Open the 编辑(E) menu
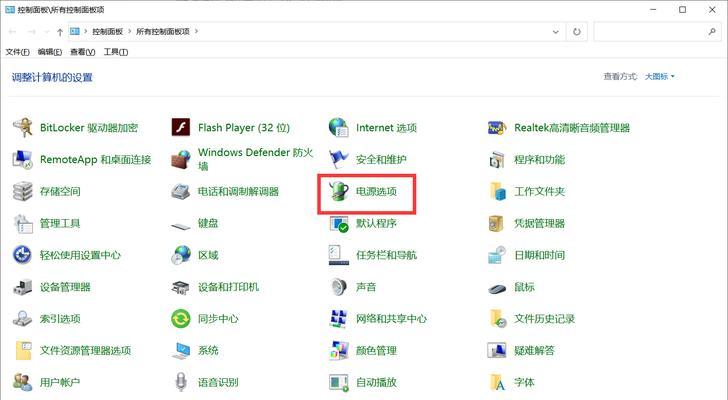The width and height of the screenshot is (728, 400). 50,52
